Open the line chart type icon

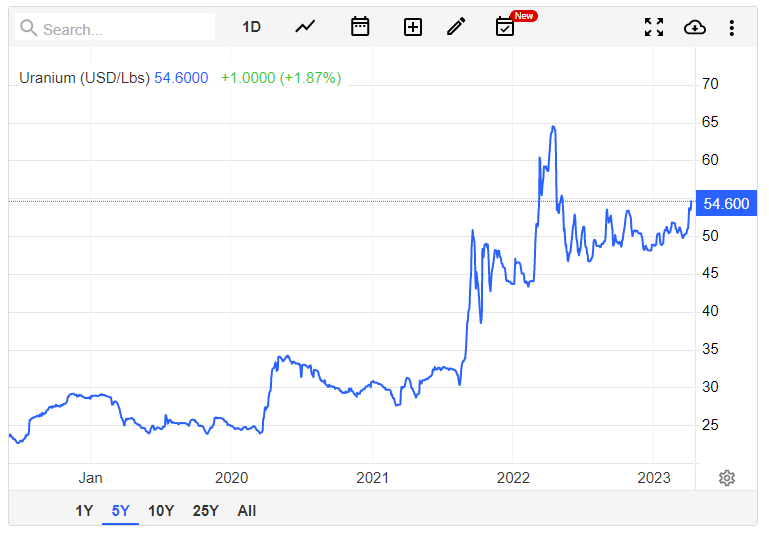pyautogui.click(x=305, y=26)
